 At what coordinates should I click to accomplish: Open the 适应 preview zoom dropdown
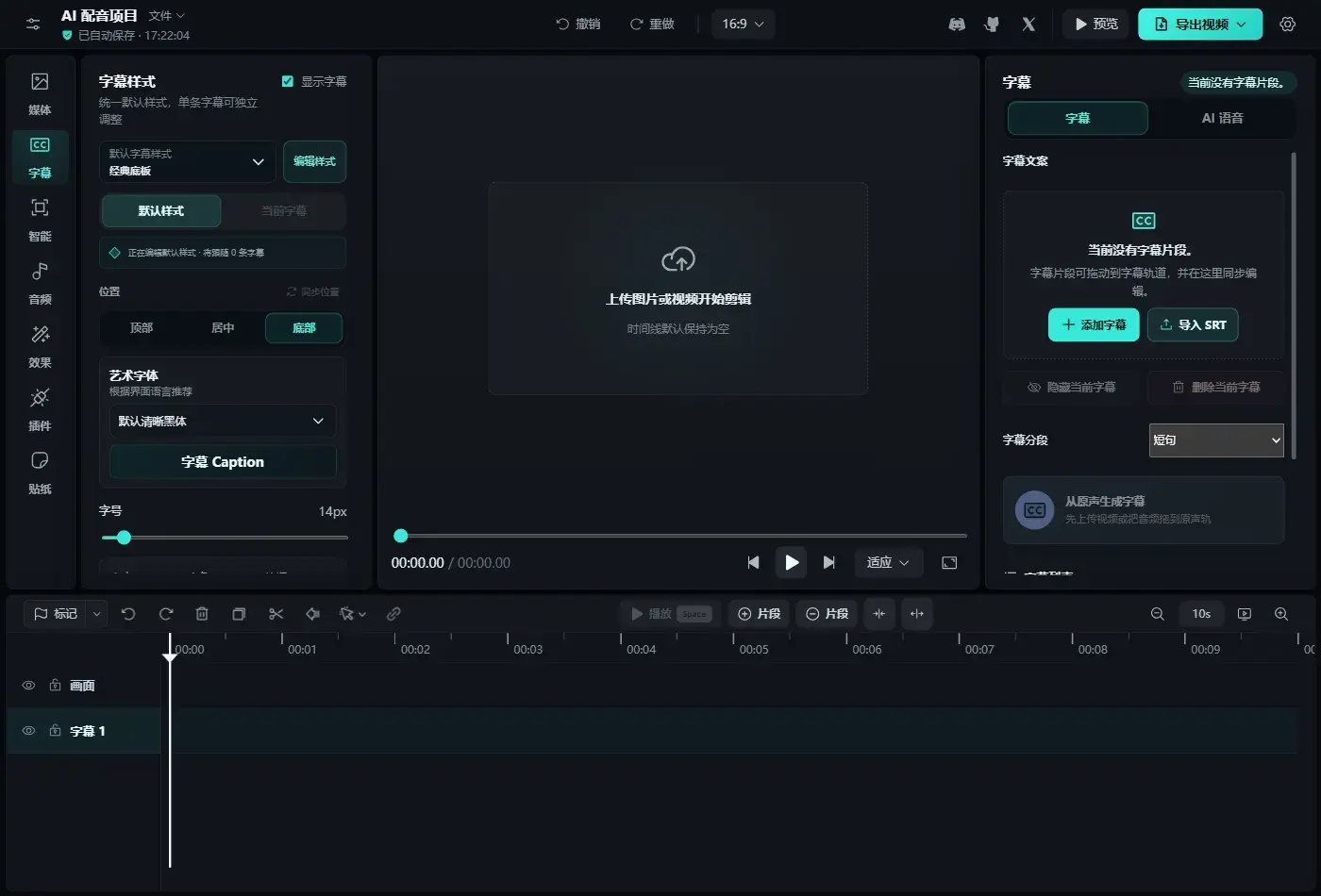888,563
